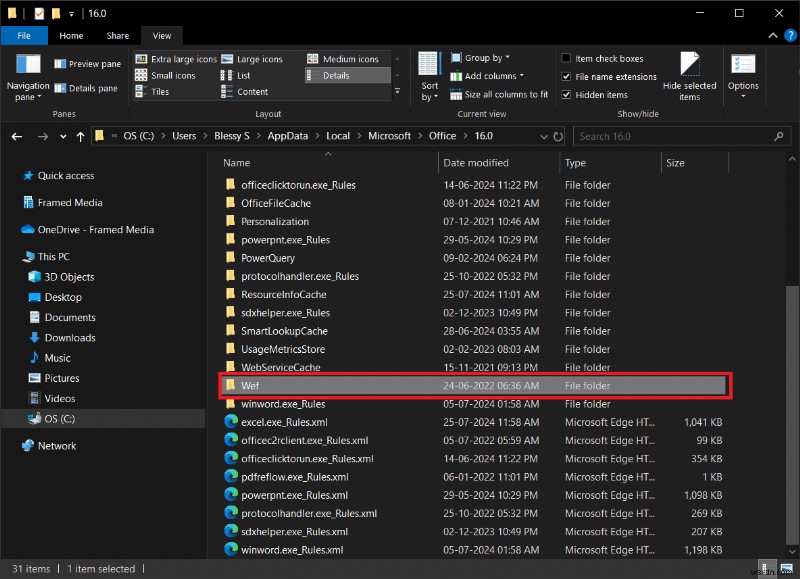Screen dimensions: 800x579
Task: Open Quick access in navigation pane
Action: coord(59,176)
